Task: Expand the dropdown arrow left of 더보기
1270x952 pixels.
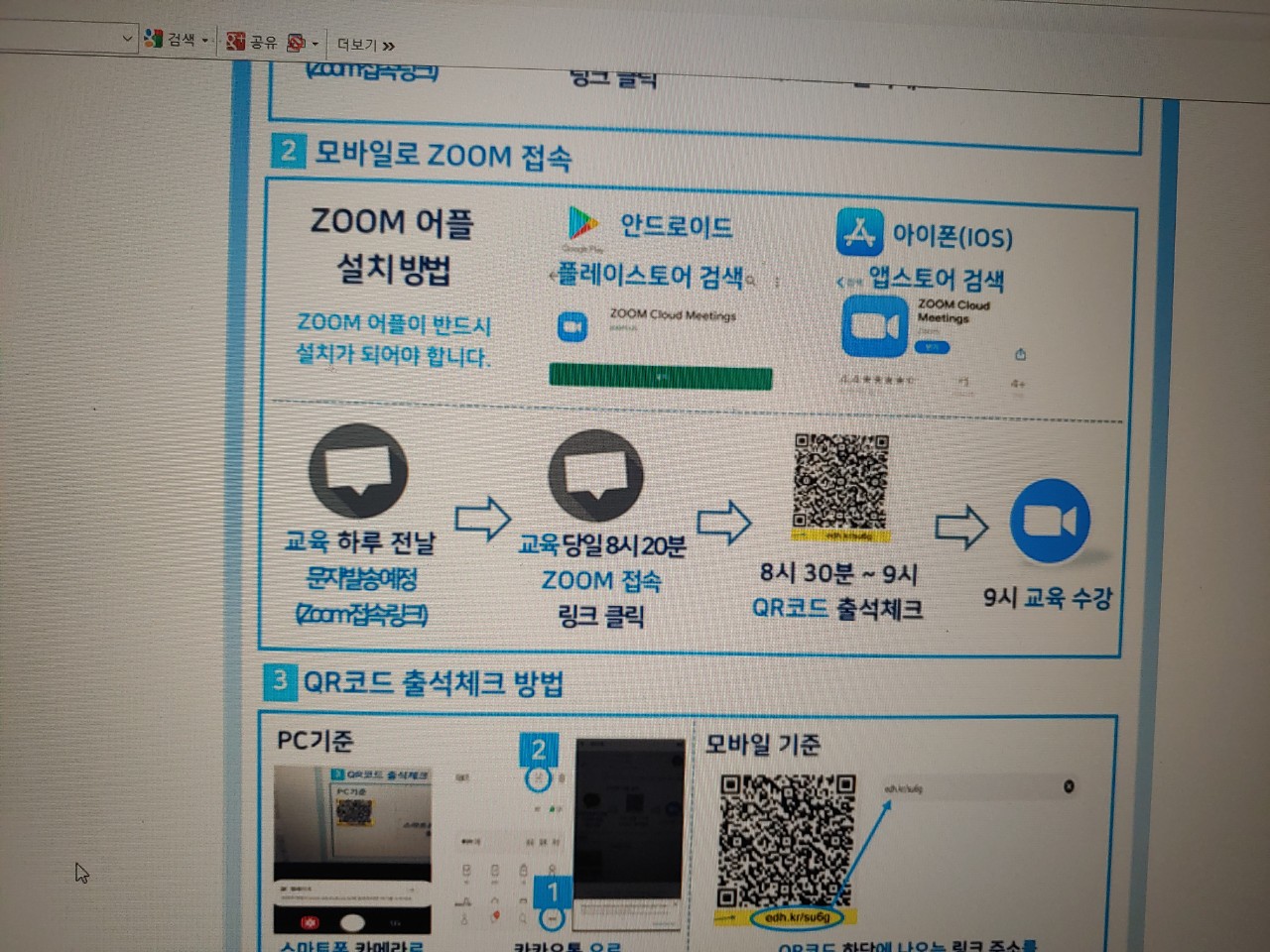Action: (316, 44)
